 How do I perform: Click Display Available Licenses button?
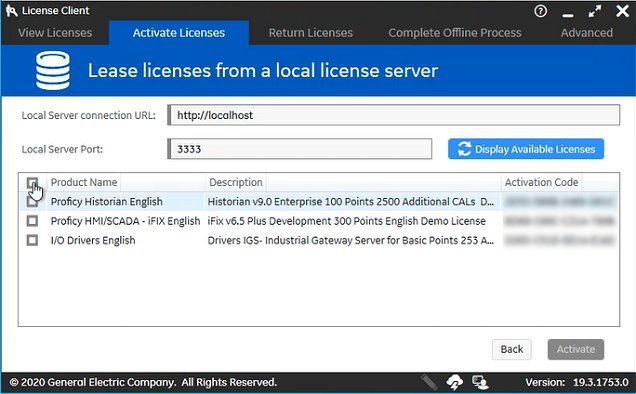point(526,149)
